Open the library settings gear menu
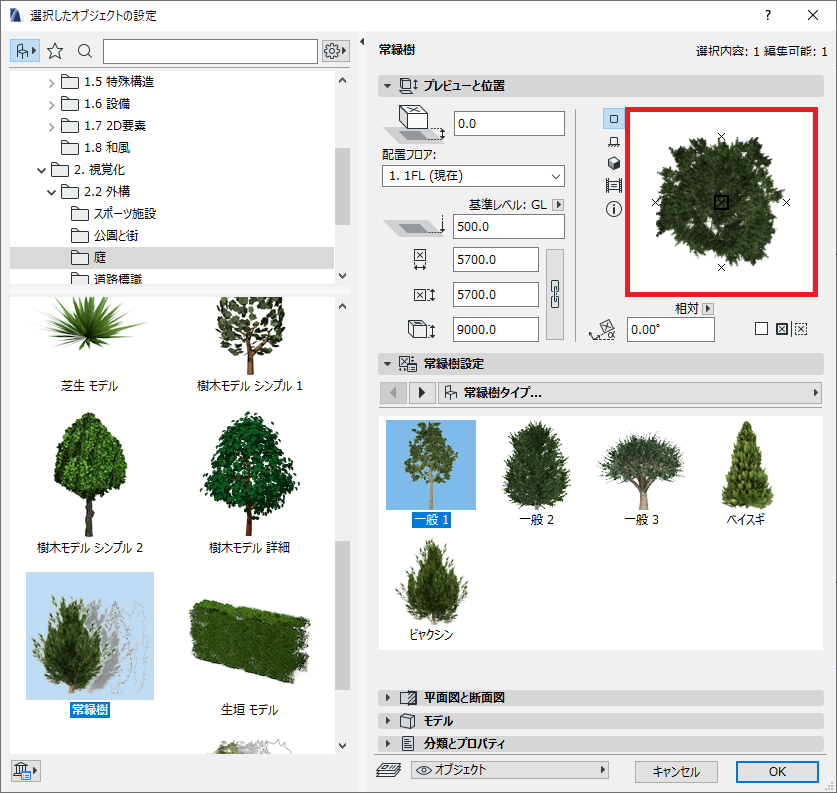The image size is (837, 793). [x=335, y=51]
